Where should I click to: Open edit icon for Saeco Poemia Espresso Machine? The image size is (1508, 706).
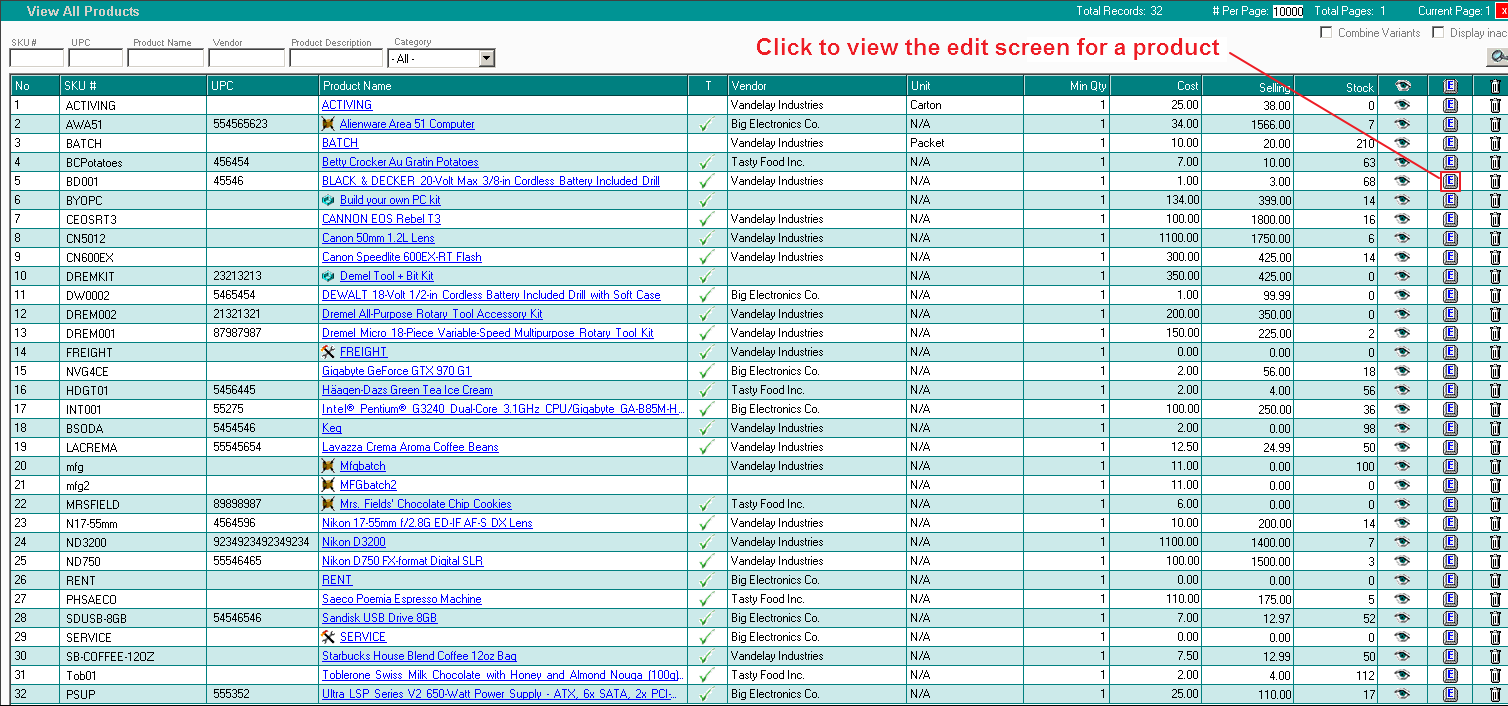point(1450,599)
